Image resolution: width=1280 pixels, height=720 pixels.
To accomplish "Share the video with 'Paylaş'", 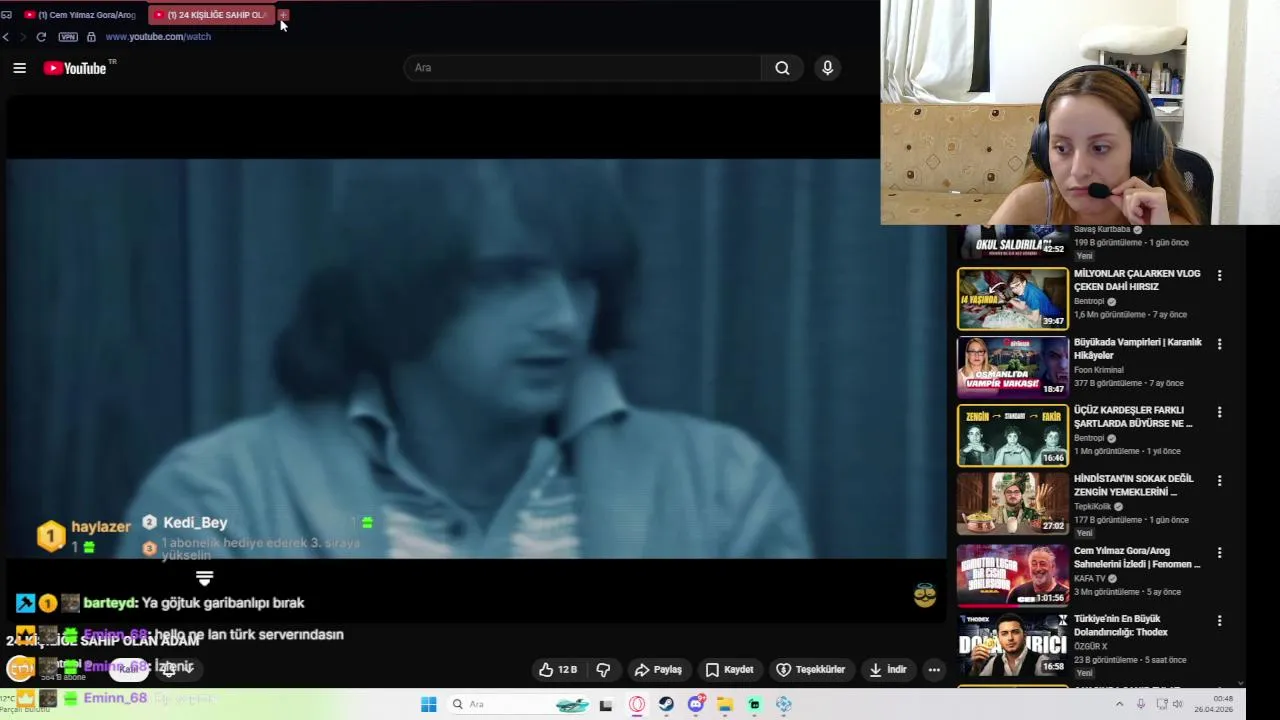I will (x=658, y=670).
